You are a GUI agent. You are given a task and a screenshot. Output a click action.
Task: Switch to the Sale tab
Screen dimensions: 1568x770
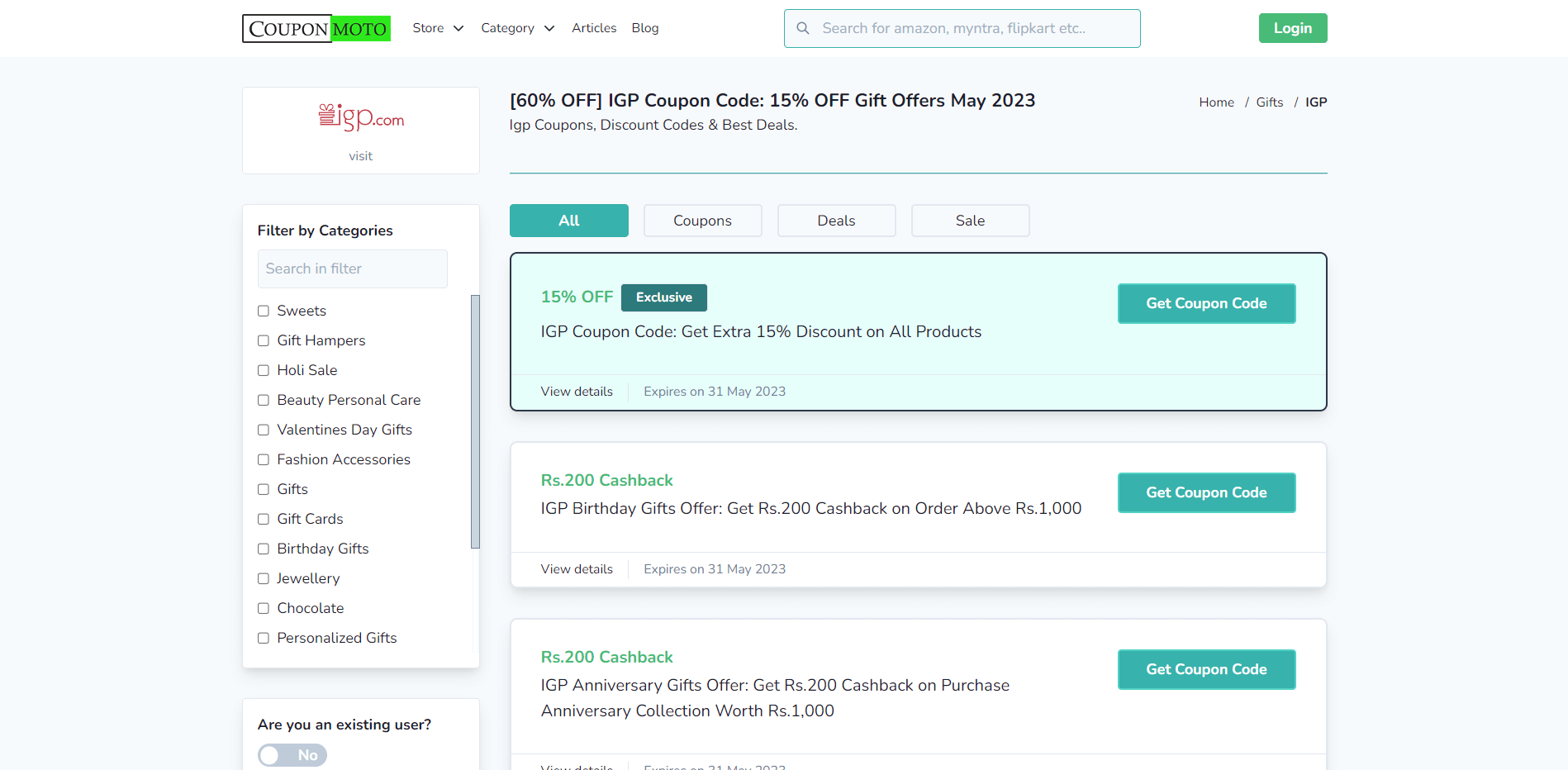971,221
